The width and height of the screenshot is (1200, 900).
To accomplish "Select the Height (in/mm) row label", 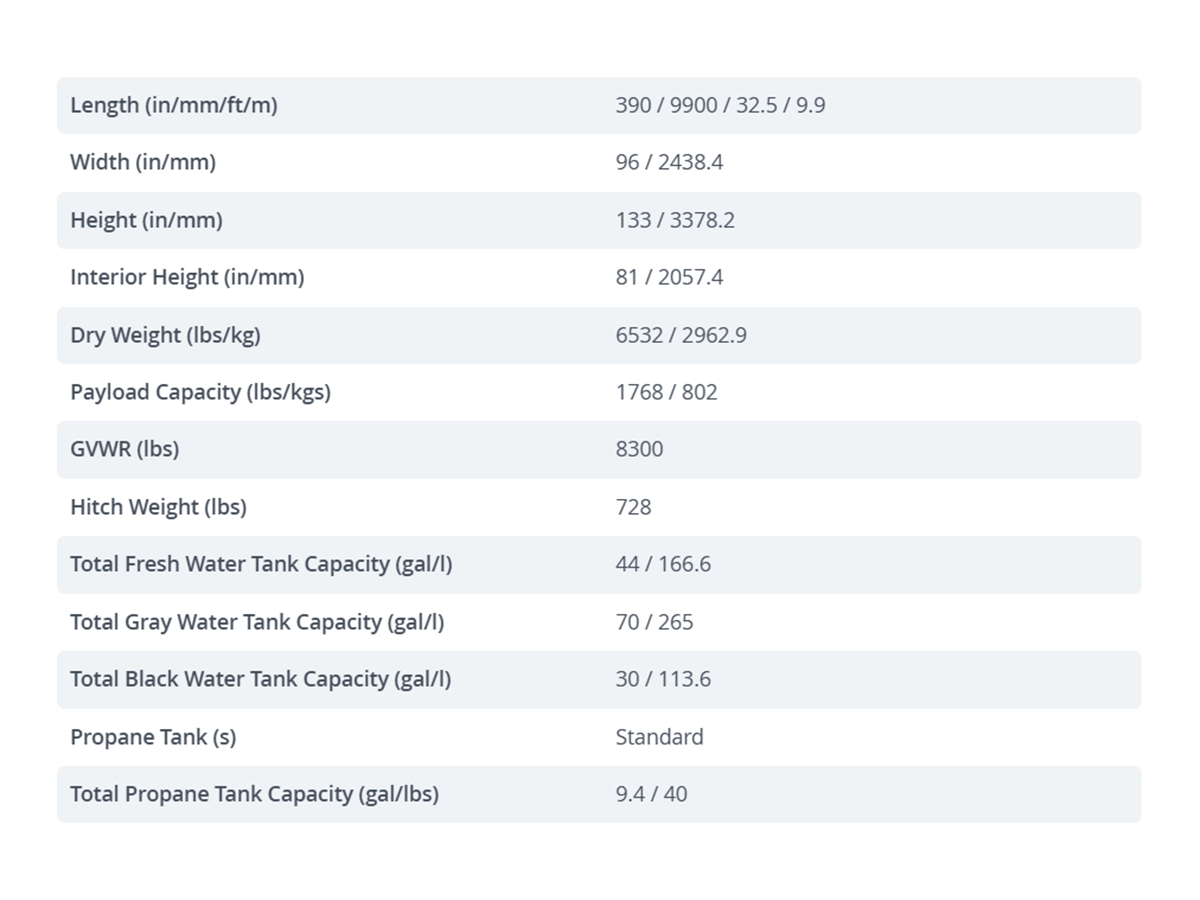I will pos(146,220).
